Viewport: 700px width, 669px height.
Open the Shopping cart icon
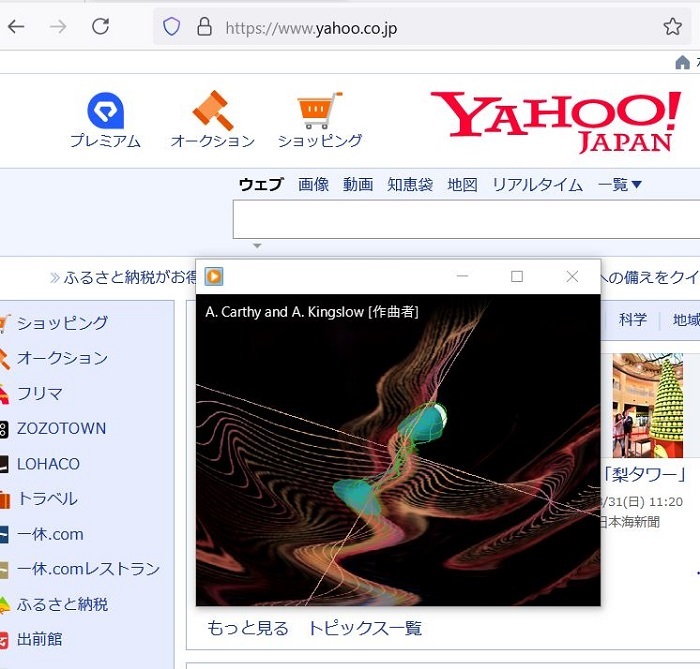(x=320, y=110)
